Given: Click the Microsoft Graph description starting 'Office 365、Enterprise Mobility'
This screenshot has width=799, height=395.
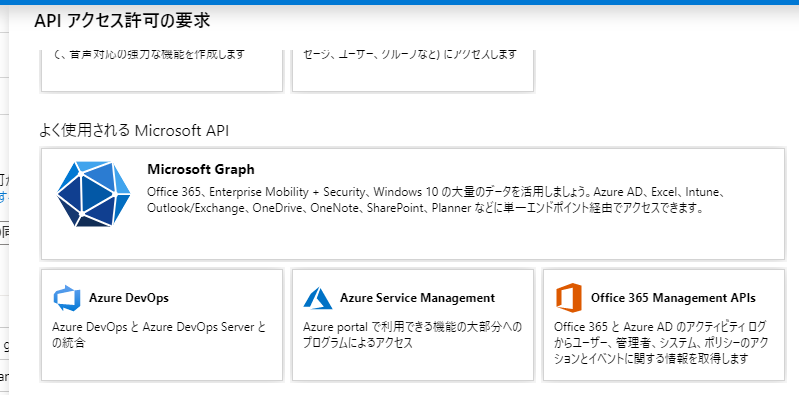Looking at the screenshot, I should [x=436, y=200].
